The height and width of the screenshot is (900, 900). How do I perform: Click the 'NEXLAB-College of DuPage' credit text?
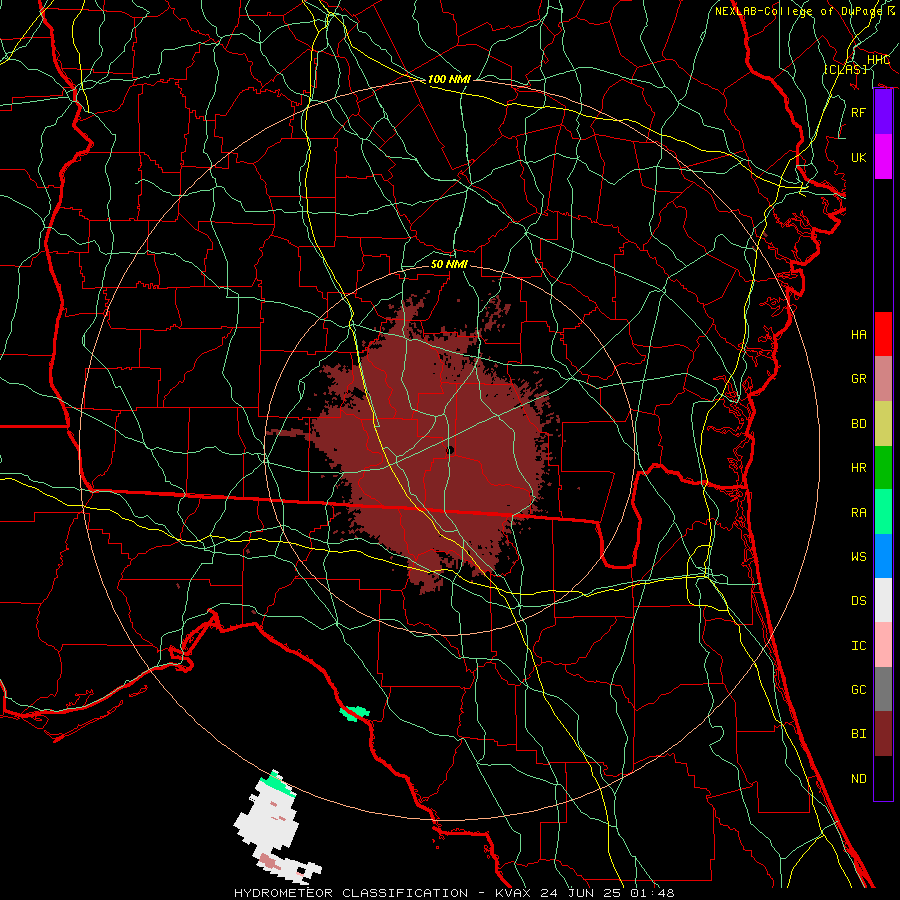[798, 11]
